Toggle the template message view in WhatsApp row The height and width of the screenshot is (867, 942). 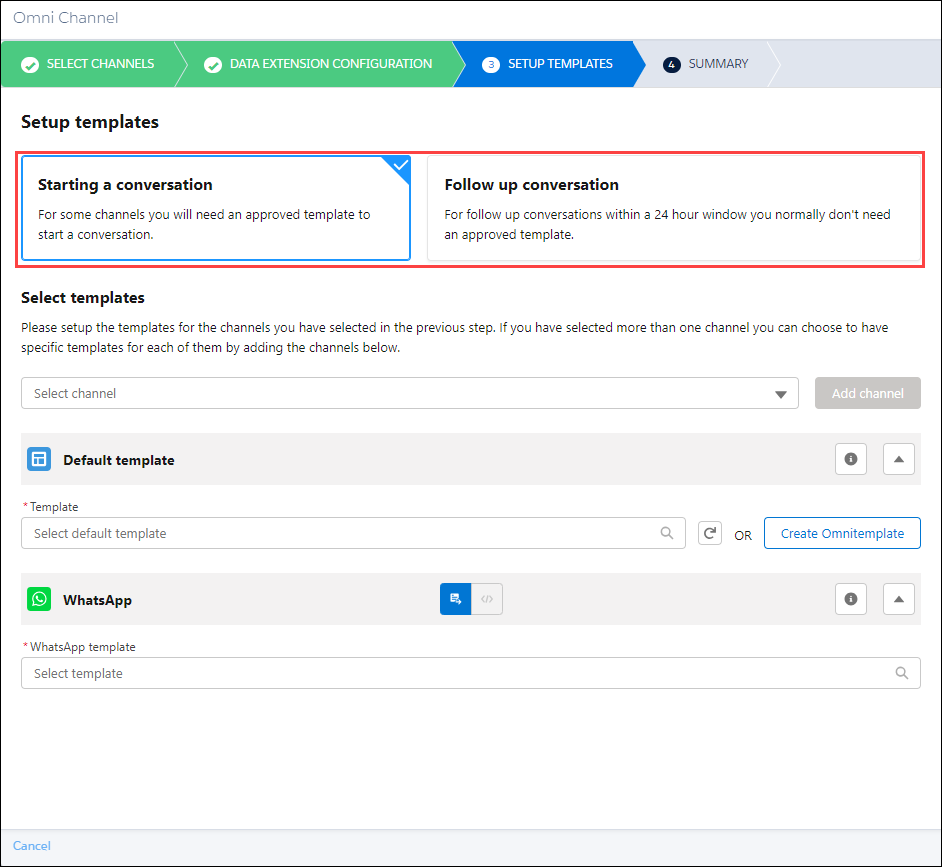(x=455, y=598)
